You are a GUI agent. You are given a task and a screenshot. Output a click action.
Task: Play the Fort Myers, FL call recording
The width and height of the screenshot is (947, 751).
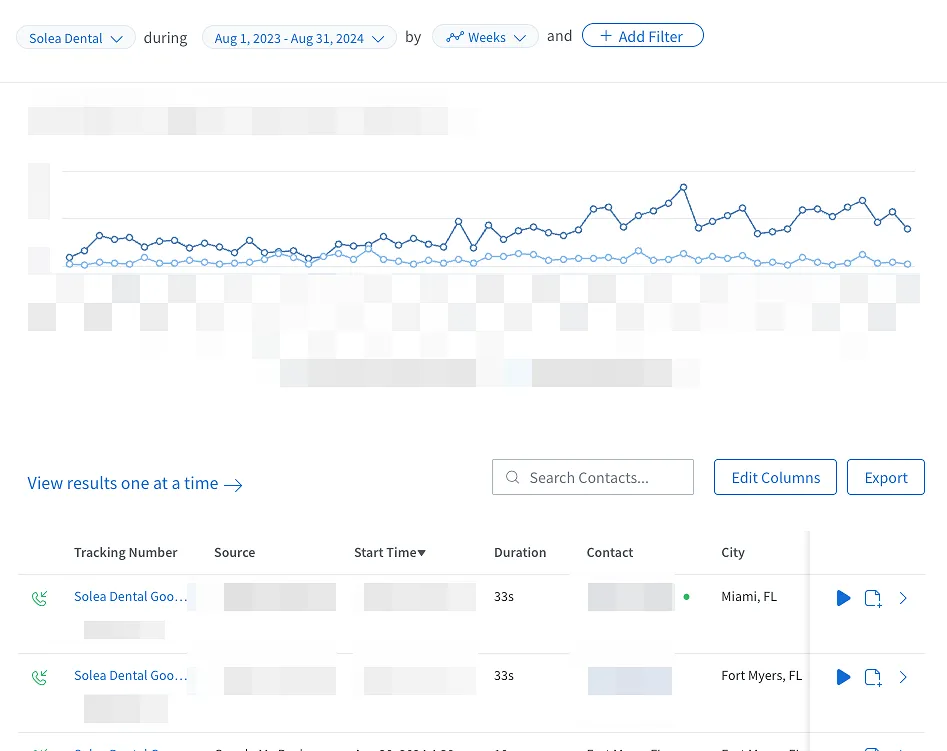843,677
